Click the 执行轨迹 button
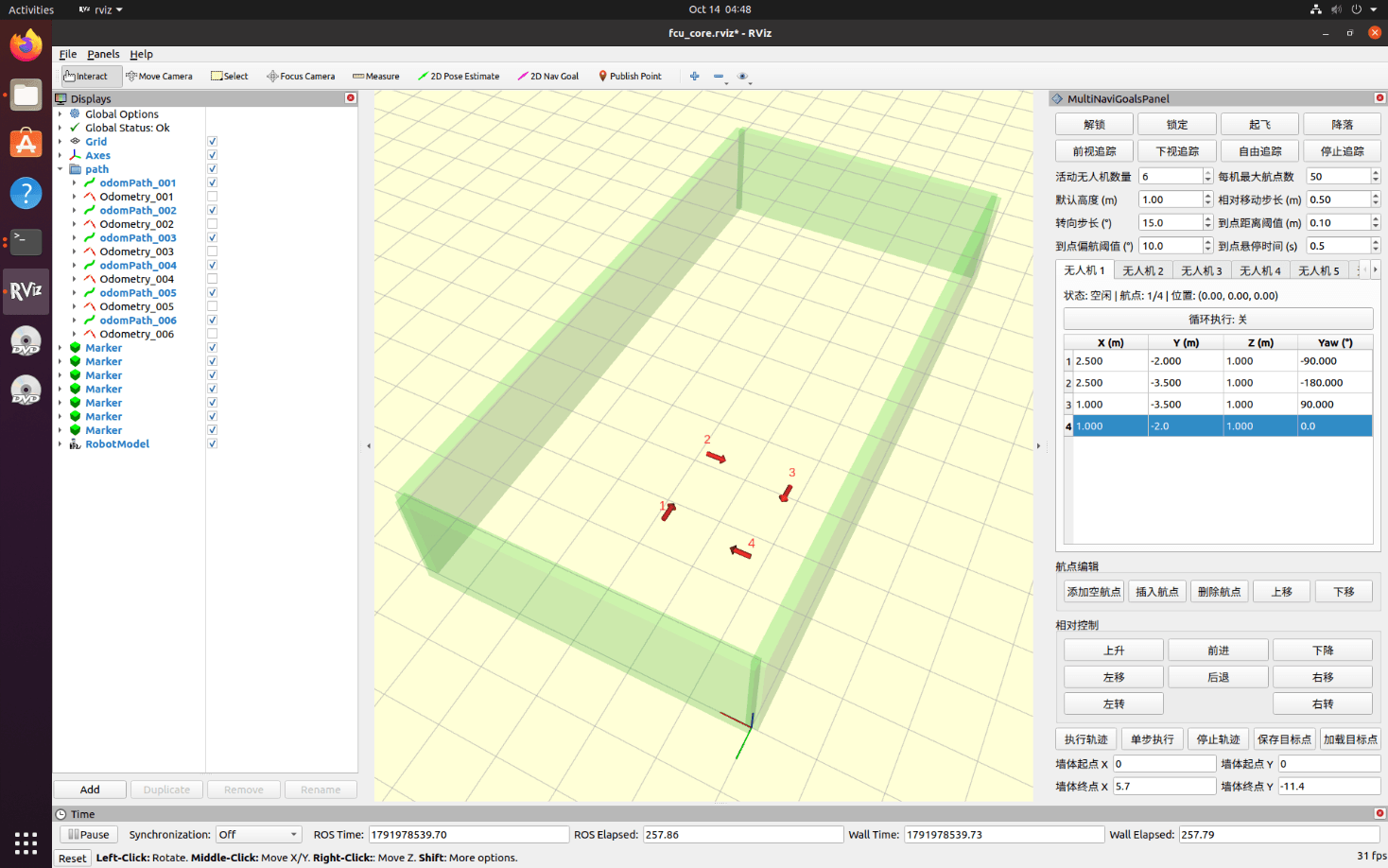This screenshot has width=1388, height=868. pos(1085,739)
